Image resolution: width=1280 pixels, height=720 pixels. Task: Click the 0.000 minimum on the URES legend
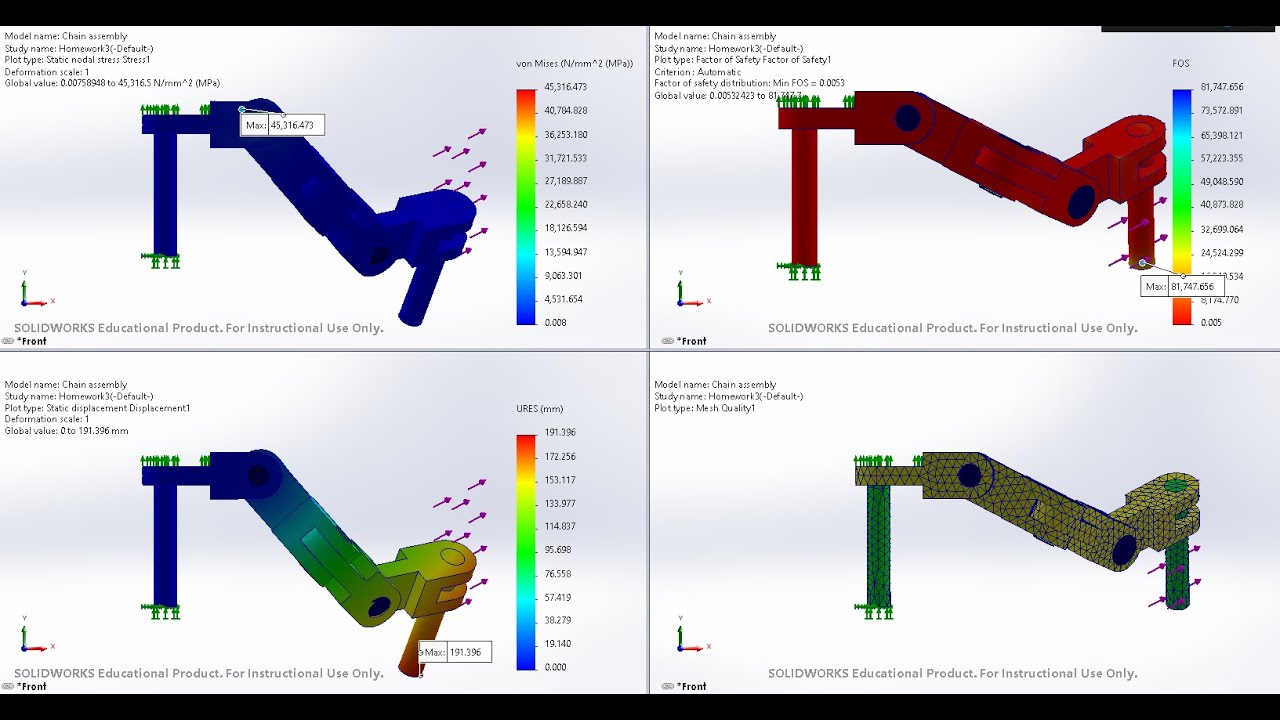(555, 667)
